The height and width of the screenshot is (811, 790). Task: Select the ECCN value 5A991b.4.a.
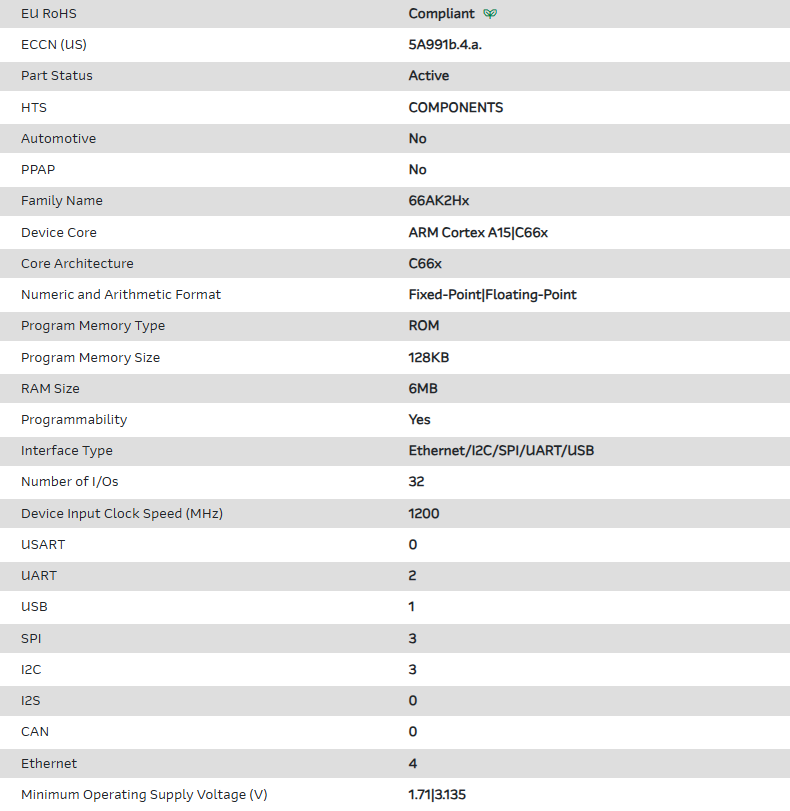pos(450,45)
